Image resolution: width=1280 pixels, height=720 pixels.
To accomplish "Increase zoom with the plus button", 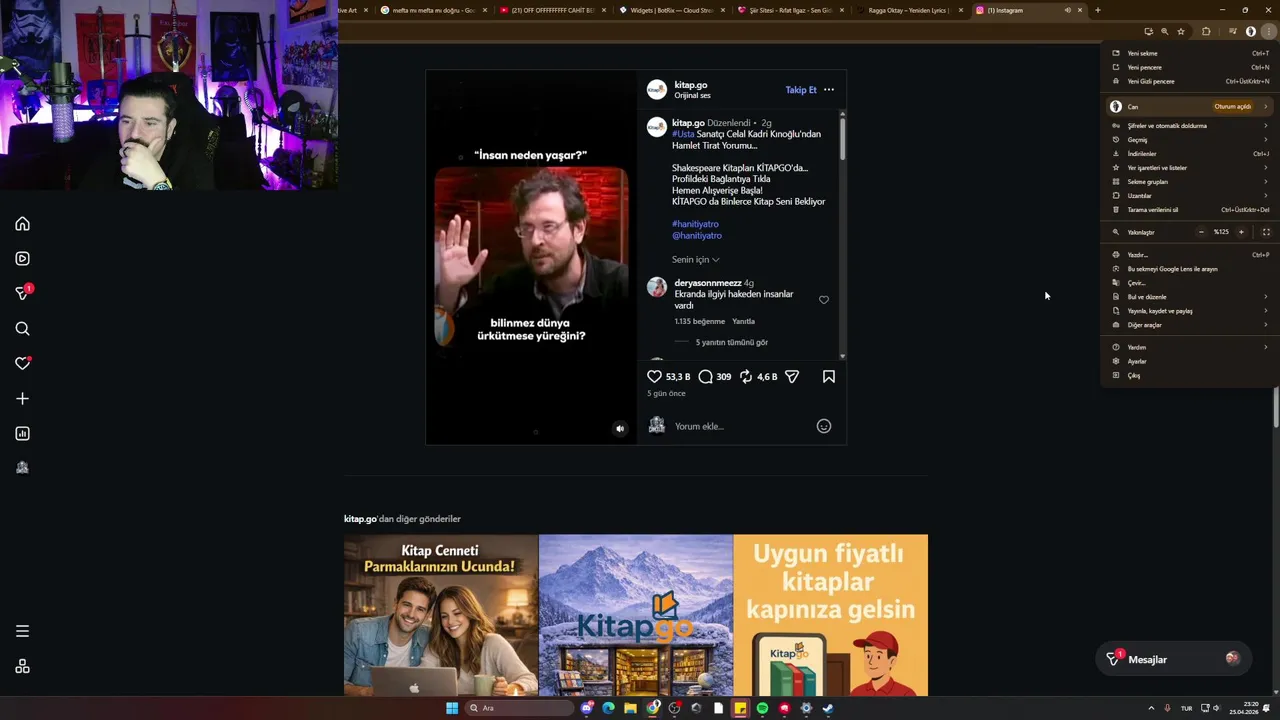I will coord(1241,232).
